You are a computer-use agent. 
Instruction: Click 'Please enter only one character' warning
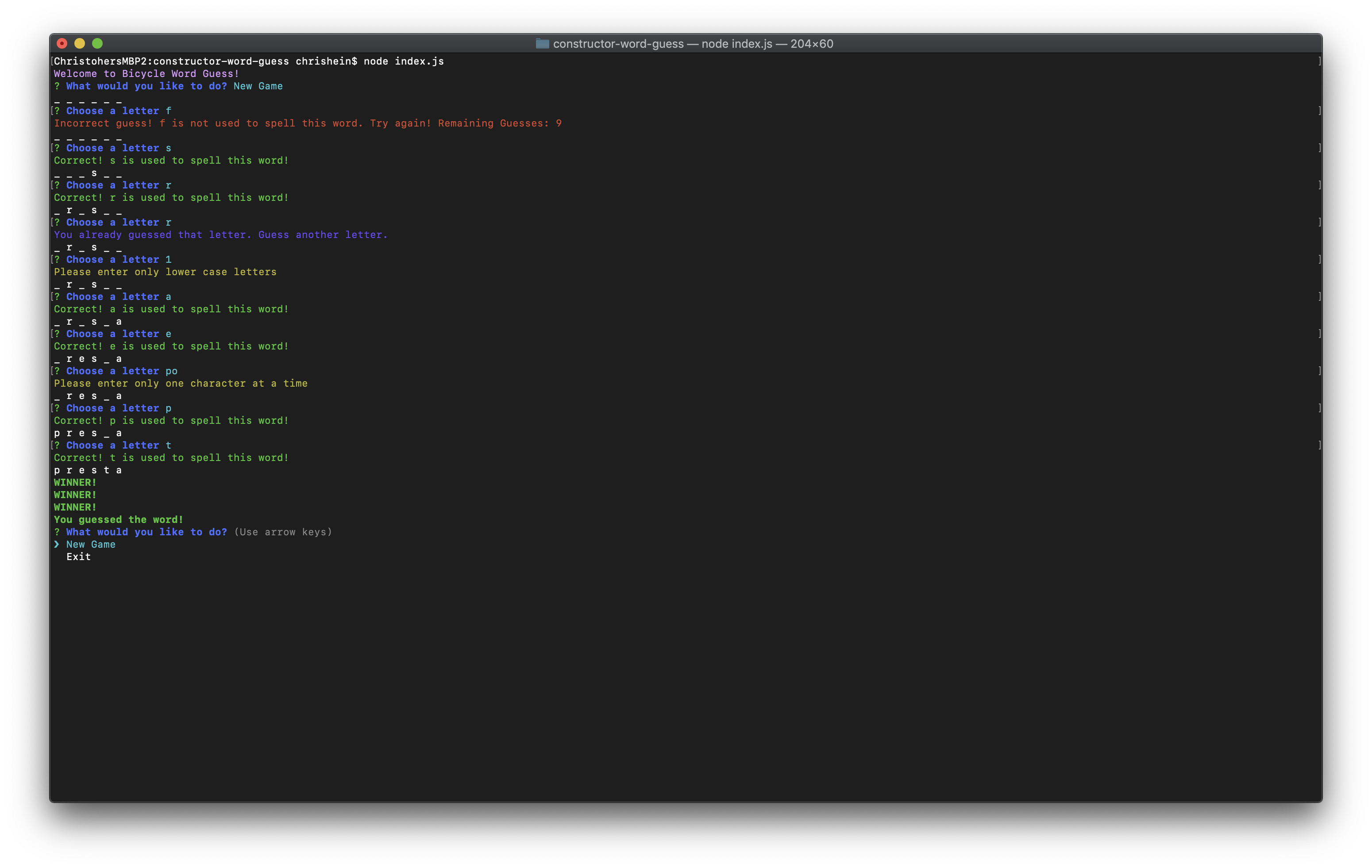(x=181, y=384)
